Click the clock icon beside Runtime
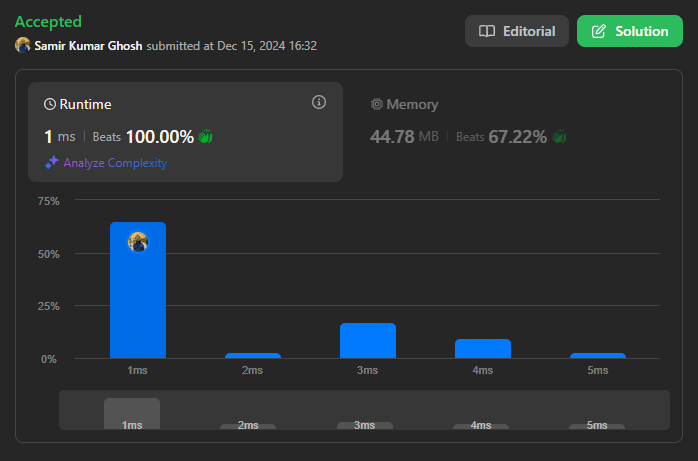The width and height of the screenshot is (698, 461). tap(50, 104)
